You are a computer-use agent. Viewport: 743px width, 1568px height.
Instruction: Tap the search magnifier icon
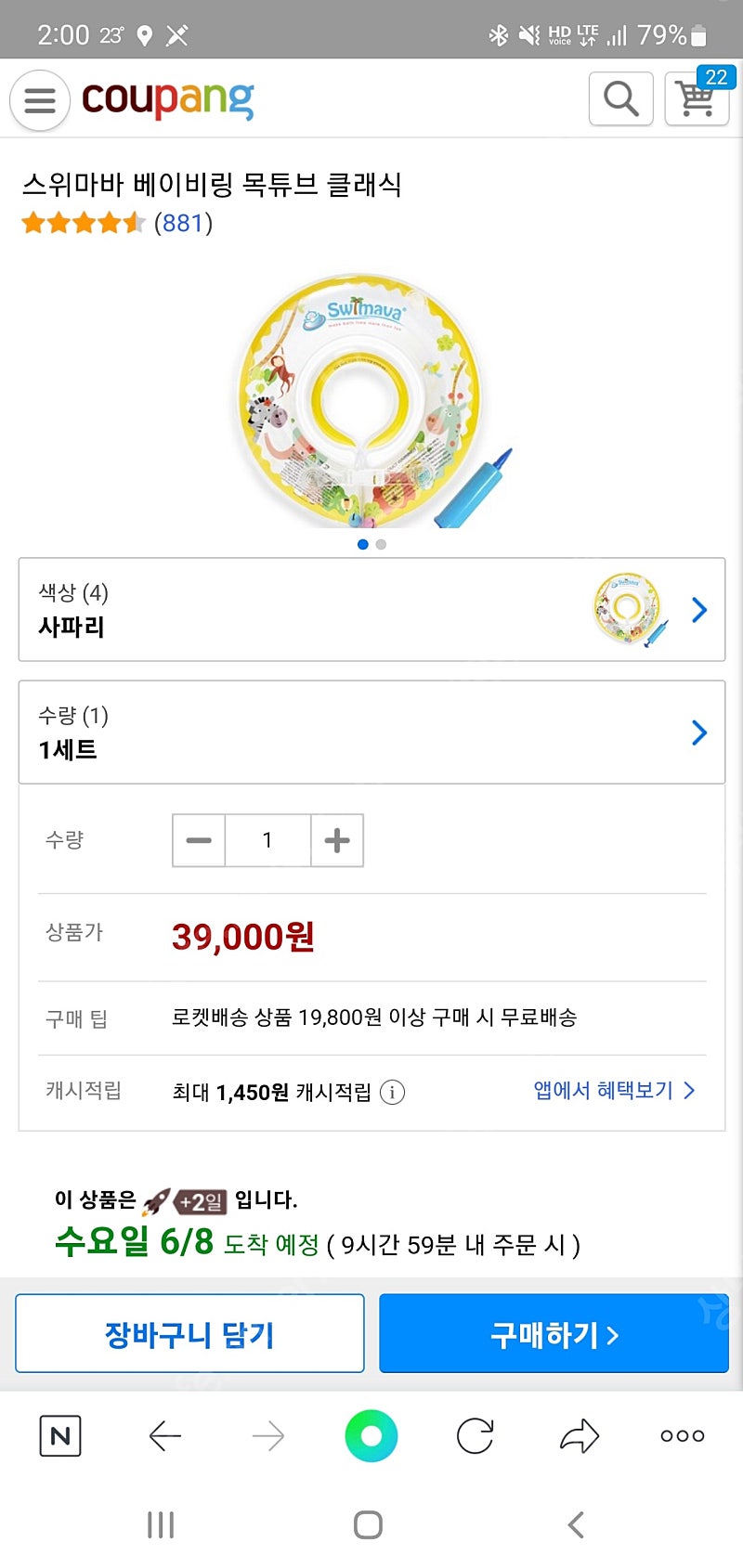620,97
